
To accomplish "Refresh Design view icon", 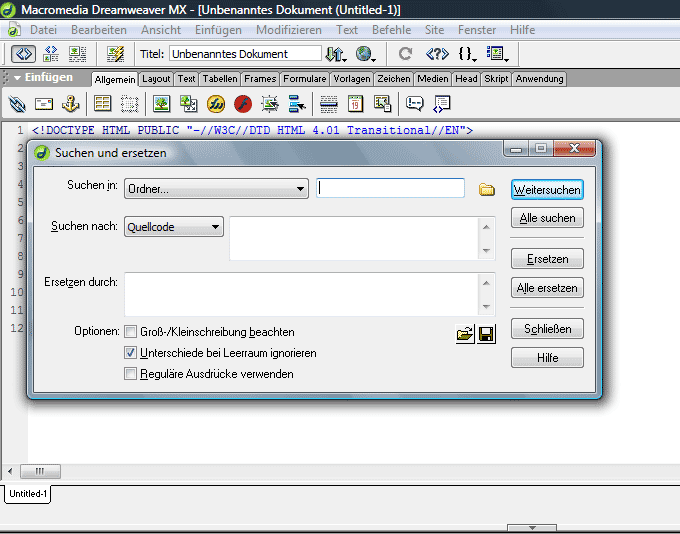I will pos(405,54).
